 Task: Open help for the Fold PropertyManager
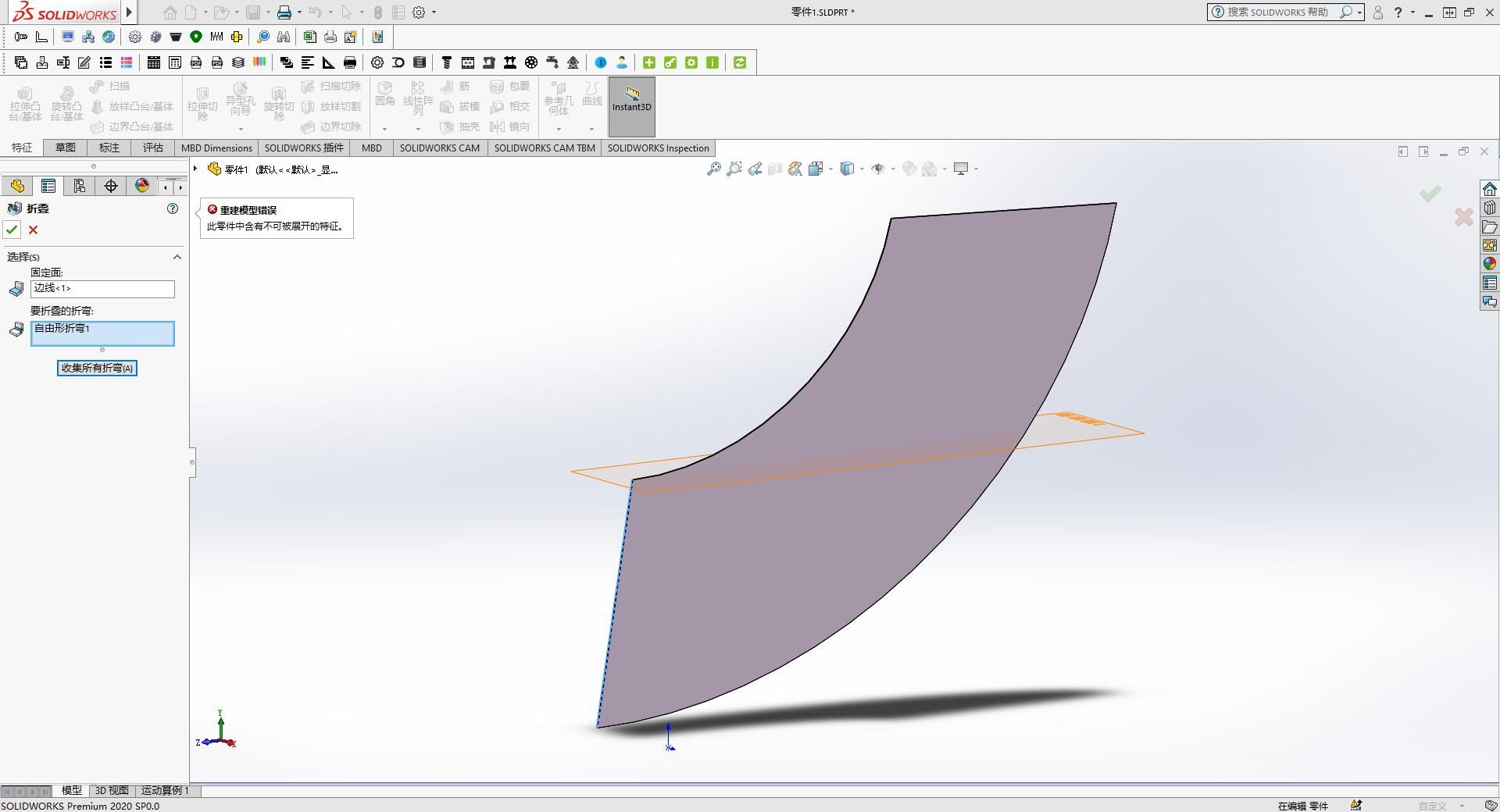(173, 208)
